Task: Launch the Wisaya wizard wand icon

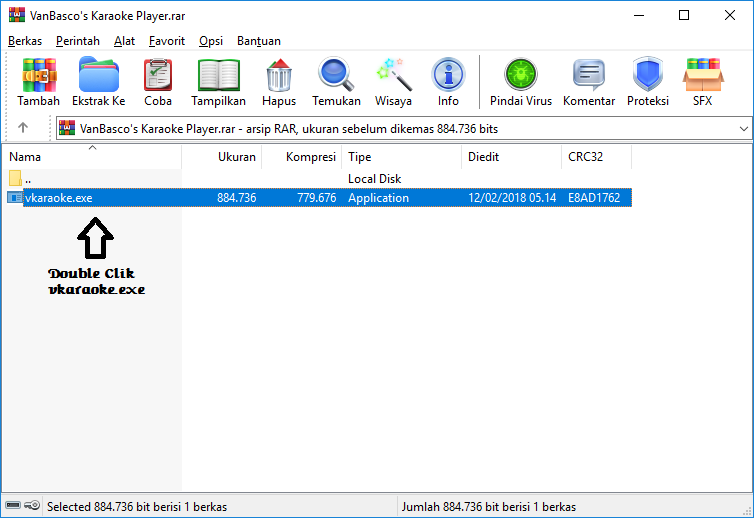Action: [394, 75]
